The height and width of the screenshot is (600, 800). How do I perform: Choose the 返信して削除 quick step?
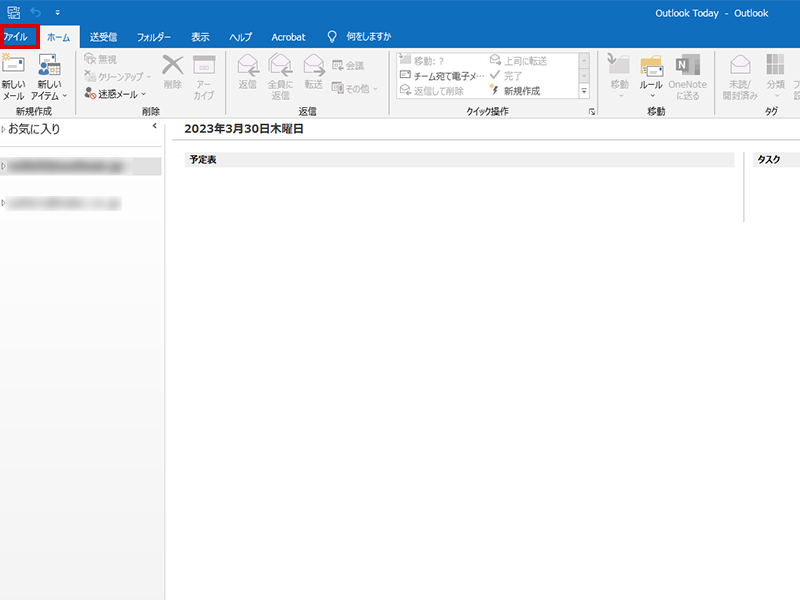pyautogui.click(x=432, y=91)
